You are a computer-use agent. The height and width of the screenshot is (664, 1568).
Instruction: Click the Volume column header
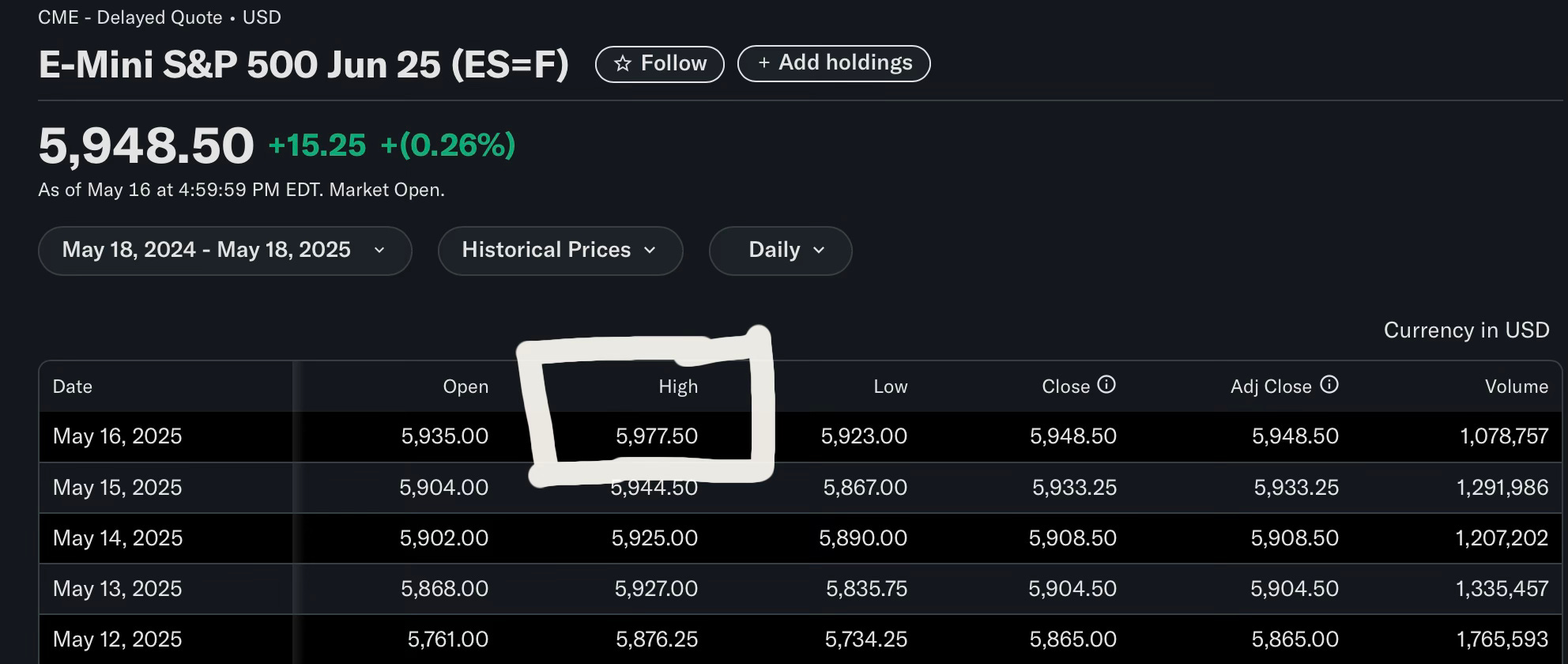(x=1516, y=387)
